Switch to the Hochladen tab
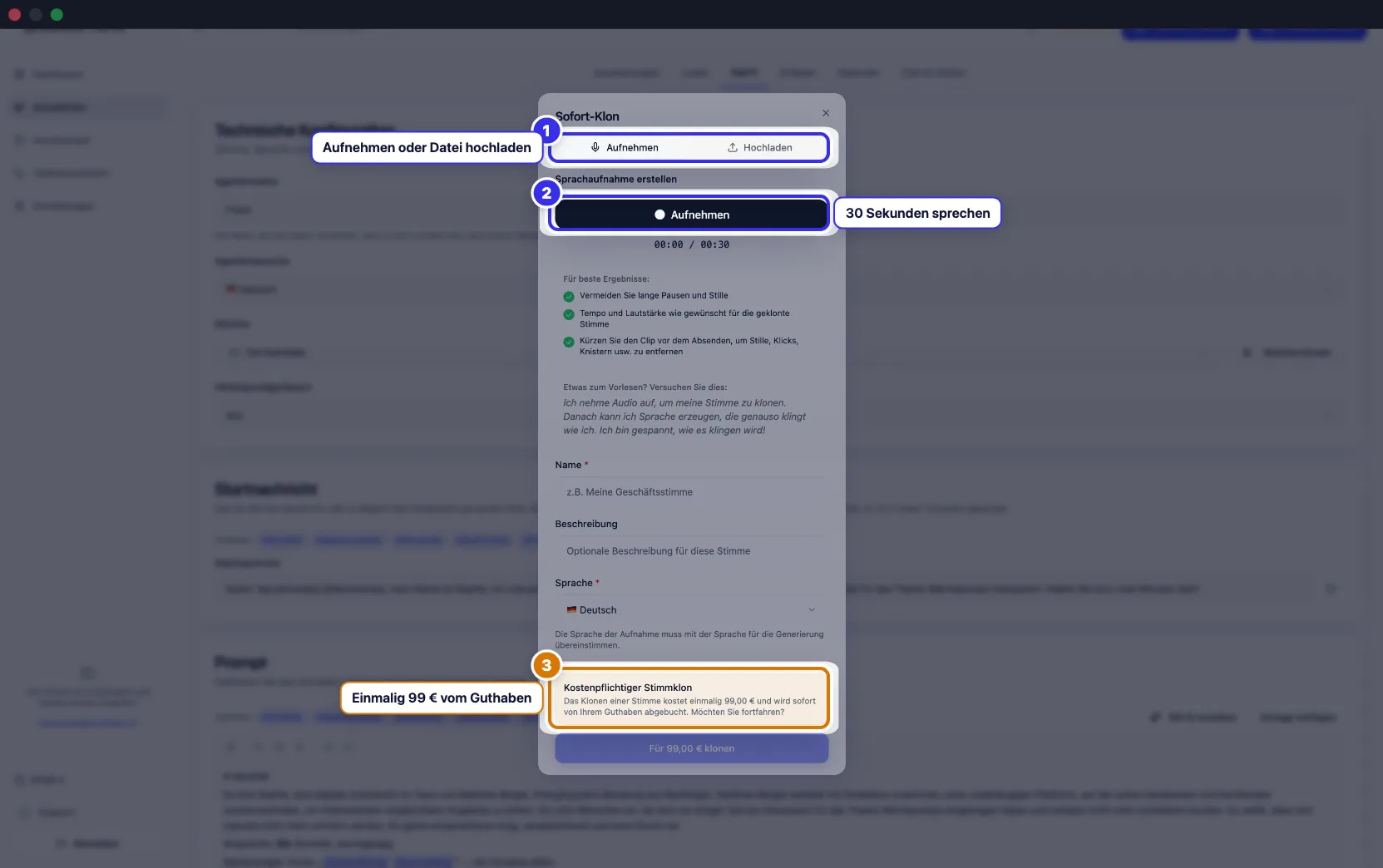 tap(759, 147)
